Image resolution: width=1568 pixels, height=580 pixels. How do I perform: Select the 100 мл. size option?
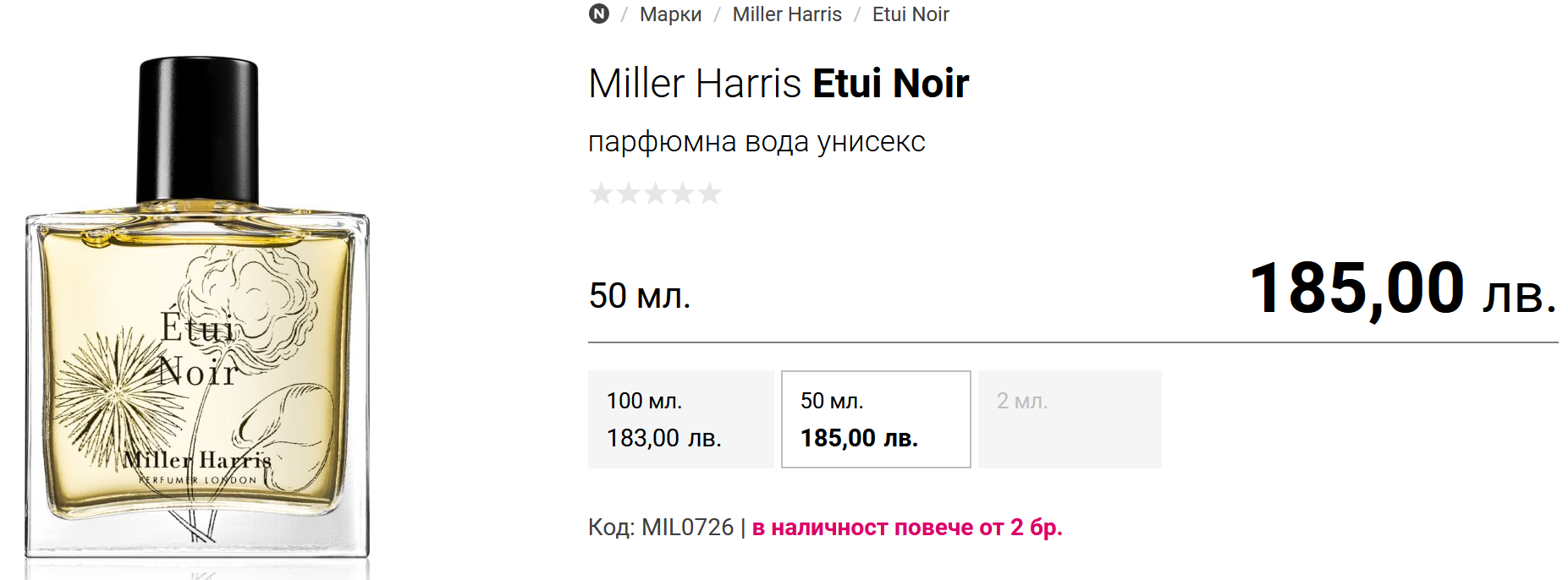coord(680,419)
